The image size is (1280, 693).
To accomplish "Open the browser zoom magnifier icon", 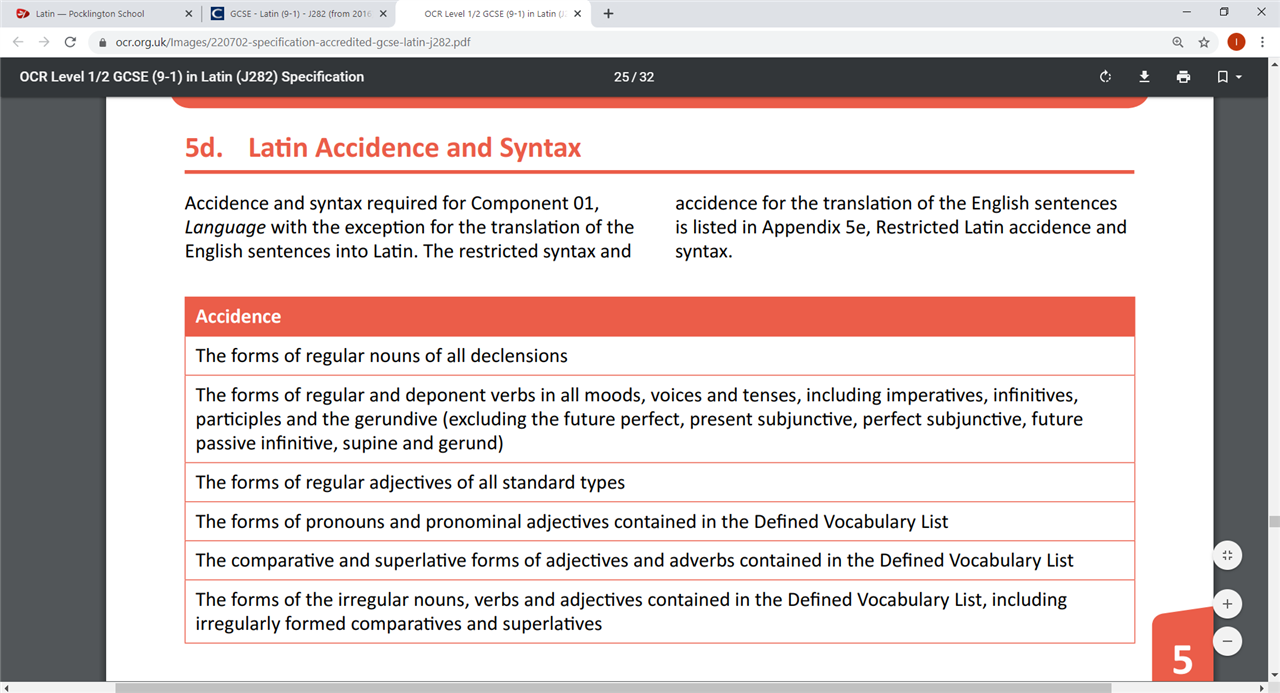I will [1178, 43].
